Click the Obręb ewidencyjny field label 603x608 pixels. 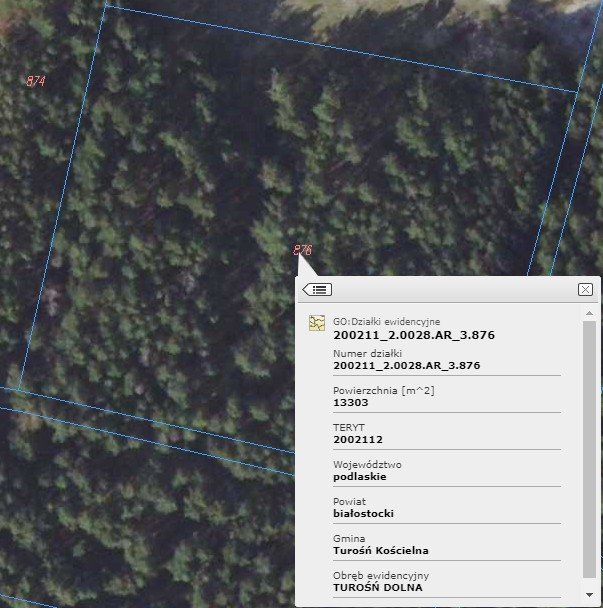tap(381, 575)
